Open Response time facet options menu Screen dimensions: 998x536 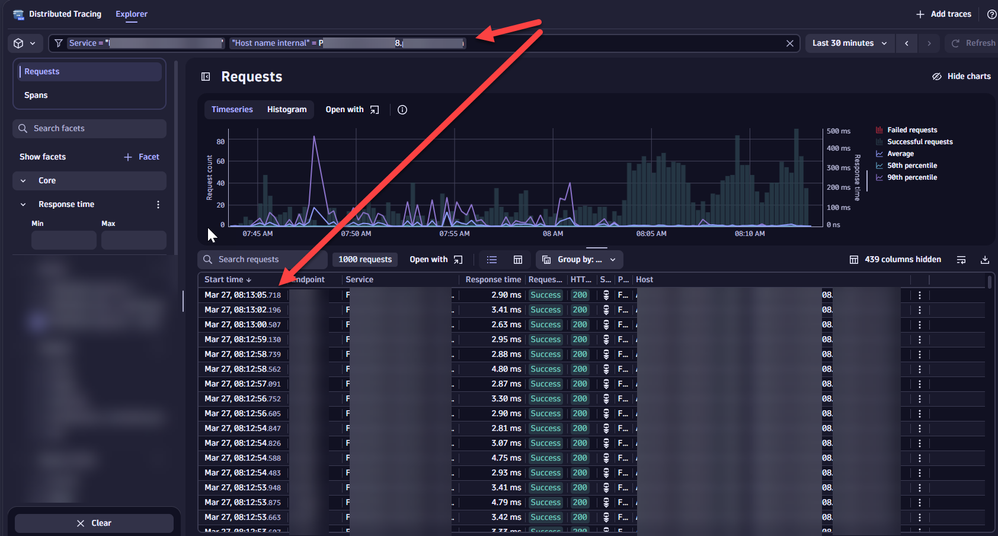coord(158,205)
